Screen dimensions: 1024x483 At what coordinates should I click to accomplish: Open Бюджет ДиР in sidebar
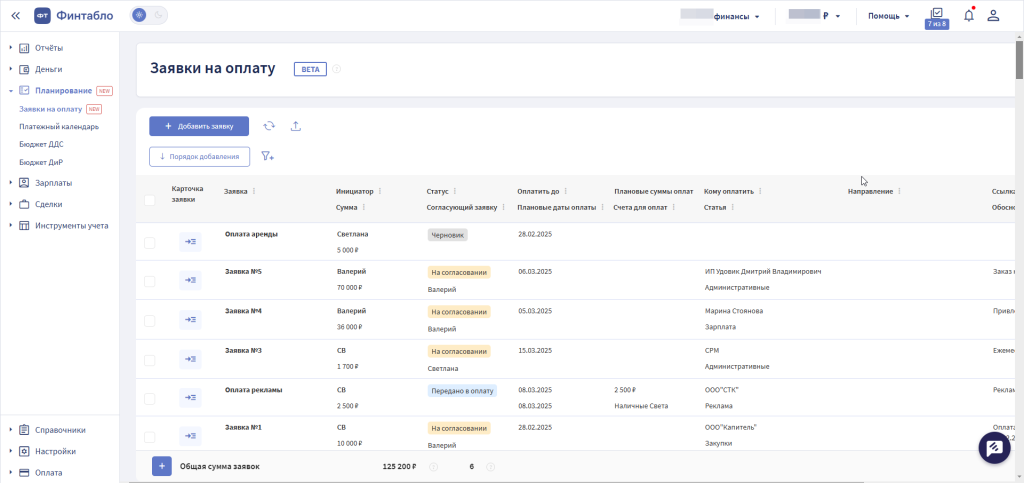[41, 162]
